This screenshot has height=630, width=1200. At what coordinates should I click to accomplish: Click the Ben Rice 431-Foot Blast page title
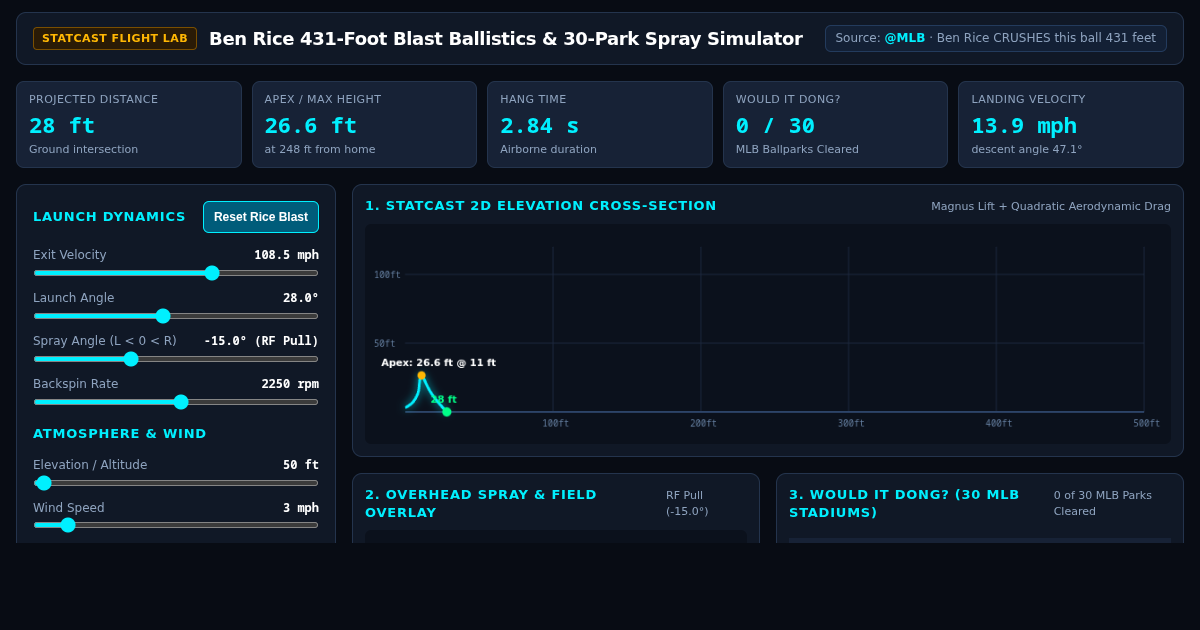[x=506, y=39]
